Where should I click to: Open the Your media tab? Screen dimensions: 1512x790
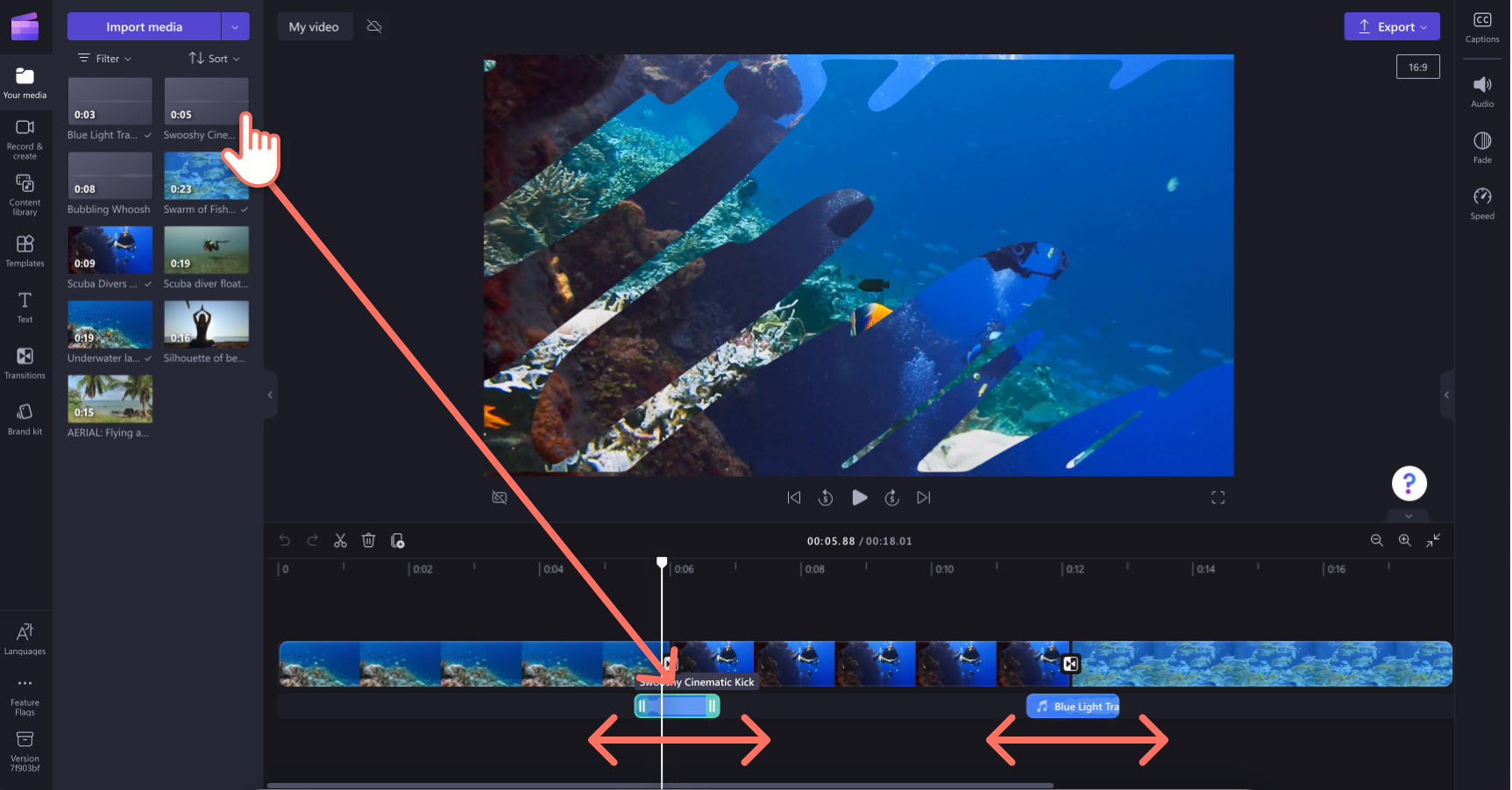pos(25,83)
